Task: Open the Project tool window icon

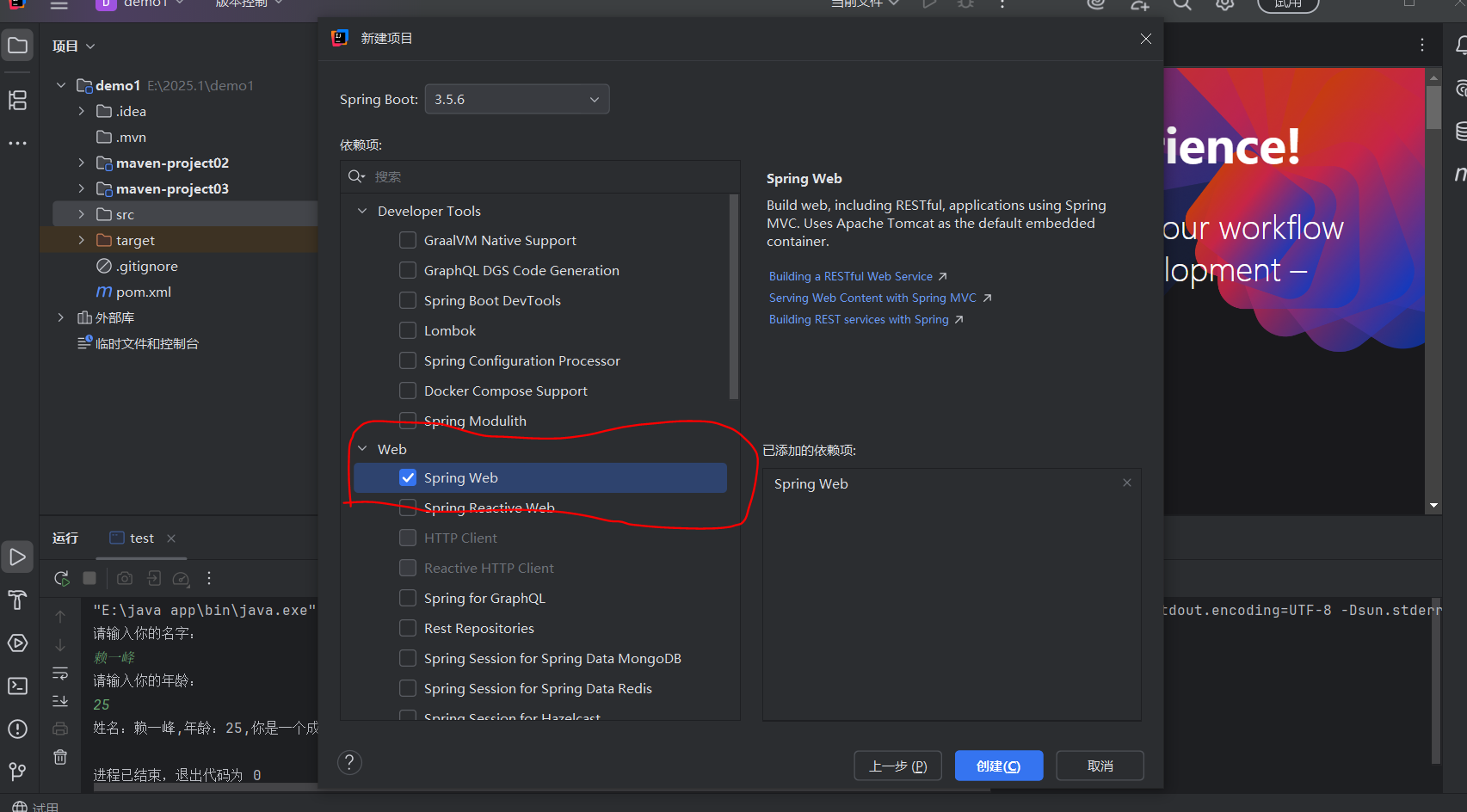Action: (17, 46)
